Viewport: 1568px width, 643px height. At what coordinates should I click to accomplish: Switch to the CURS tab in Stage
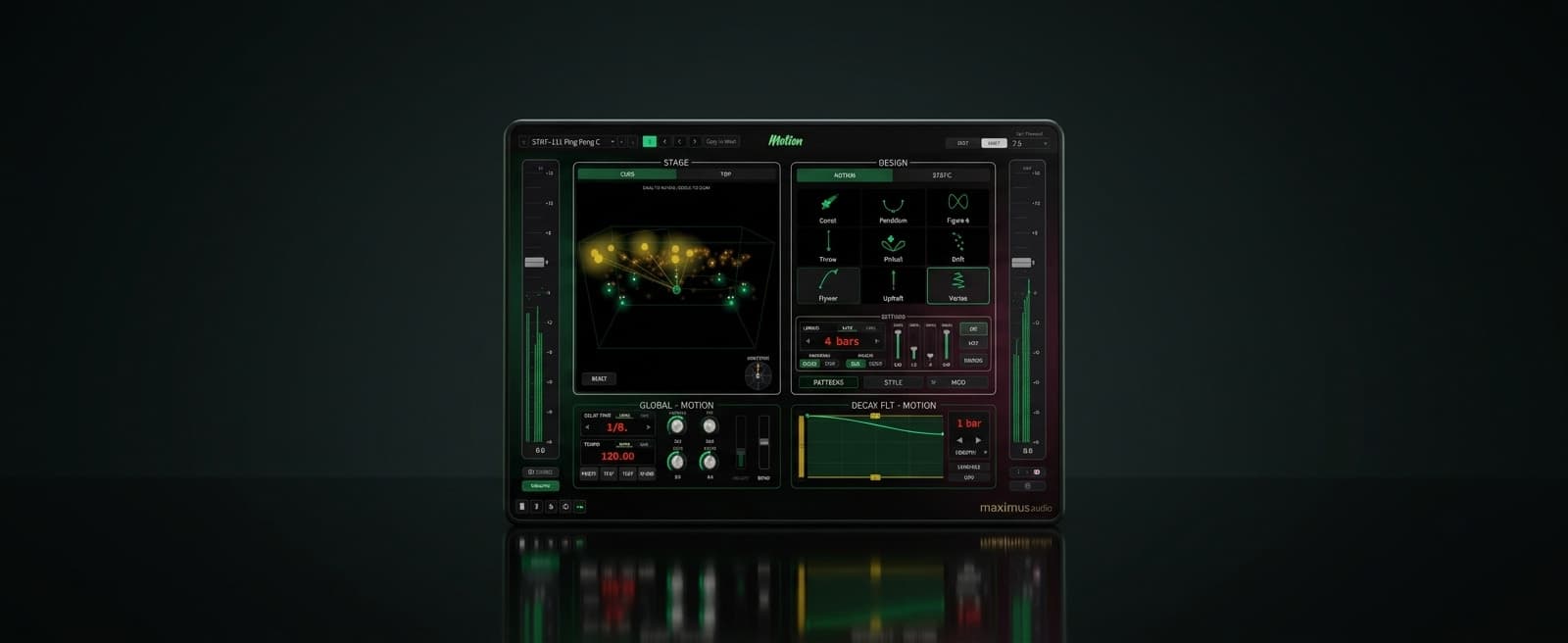coord(627,174)
